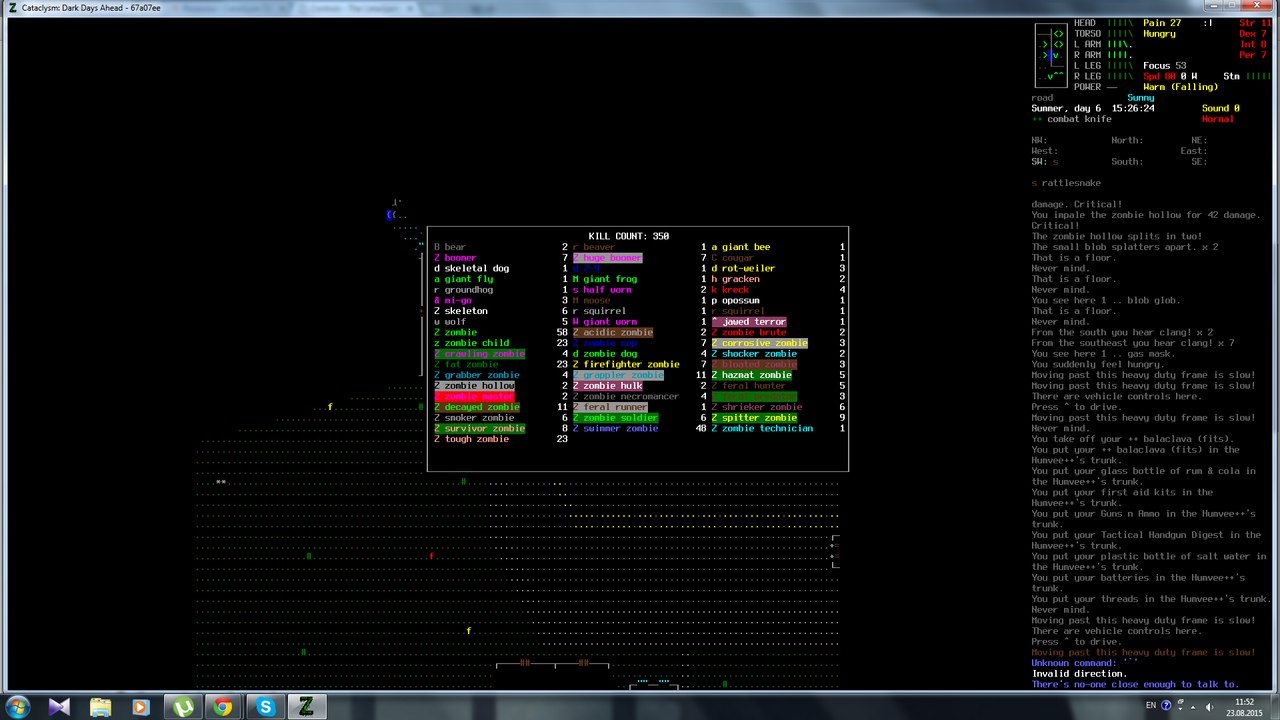Select the 'feral runner' kill entry

tap(610, 407)
